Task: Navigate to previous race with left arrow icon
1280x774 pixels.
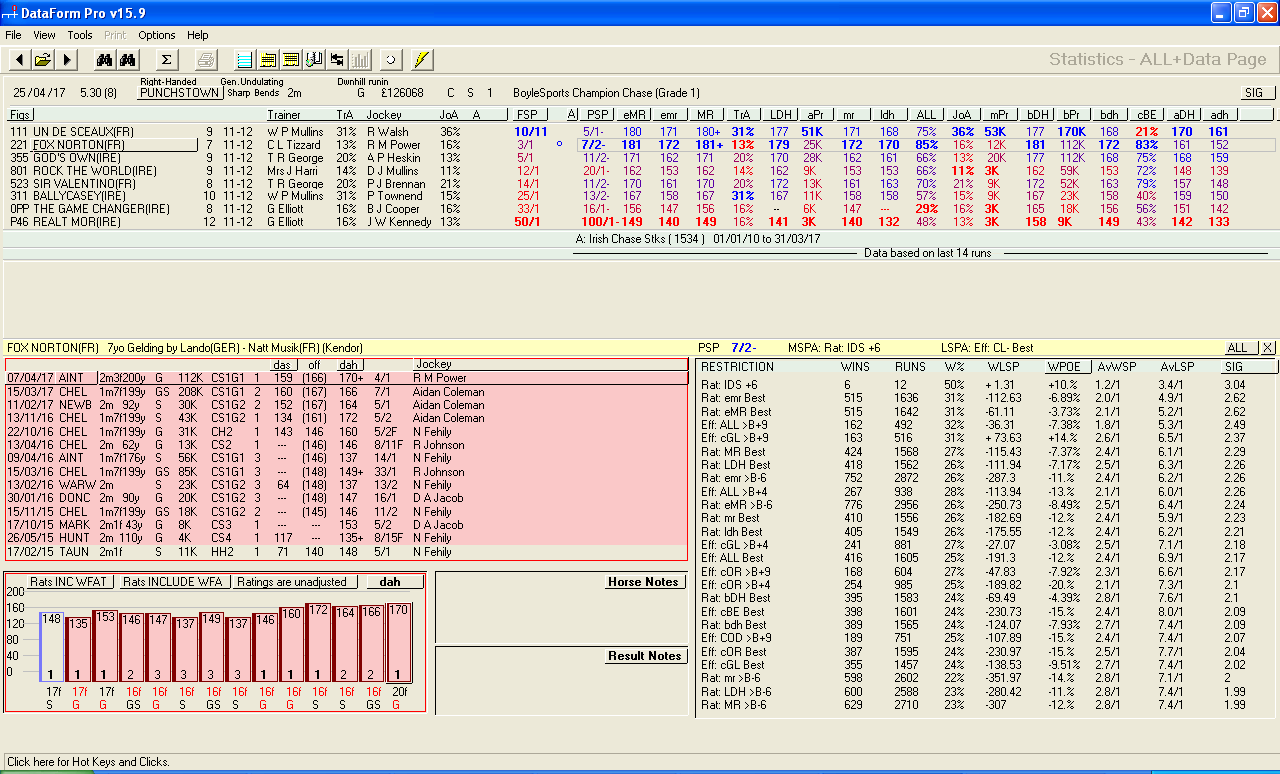Action: click(x=19, y=59)
